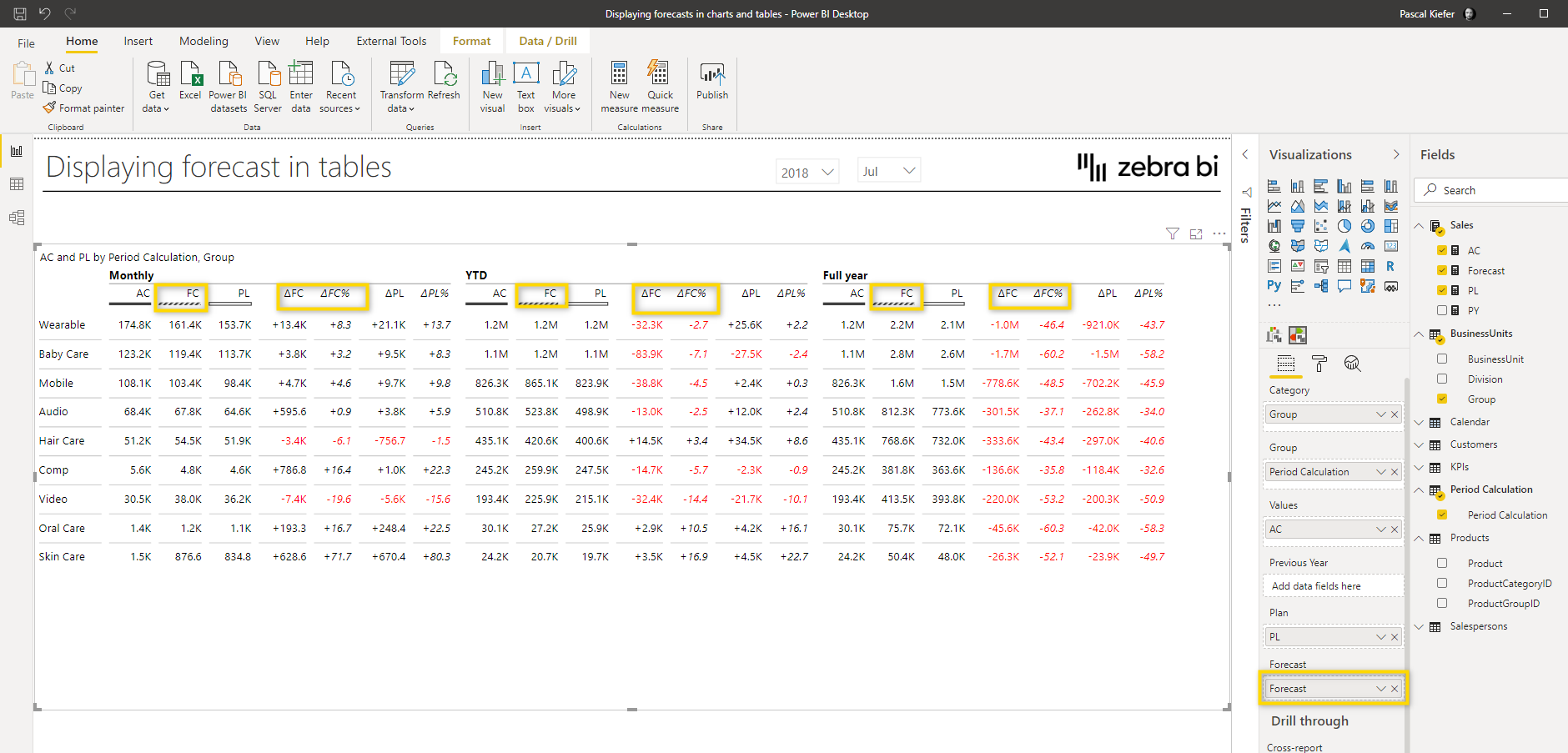Enable the PY field checkbox

(x=1441, y=310)
